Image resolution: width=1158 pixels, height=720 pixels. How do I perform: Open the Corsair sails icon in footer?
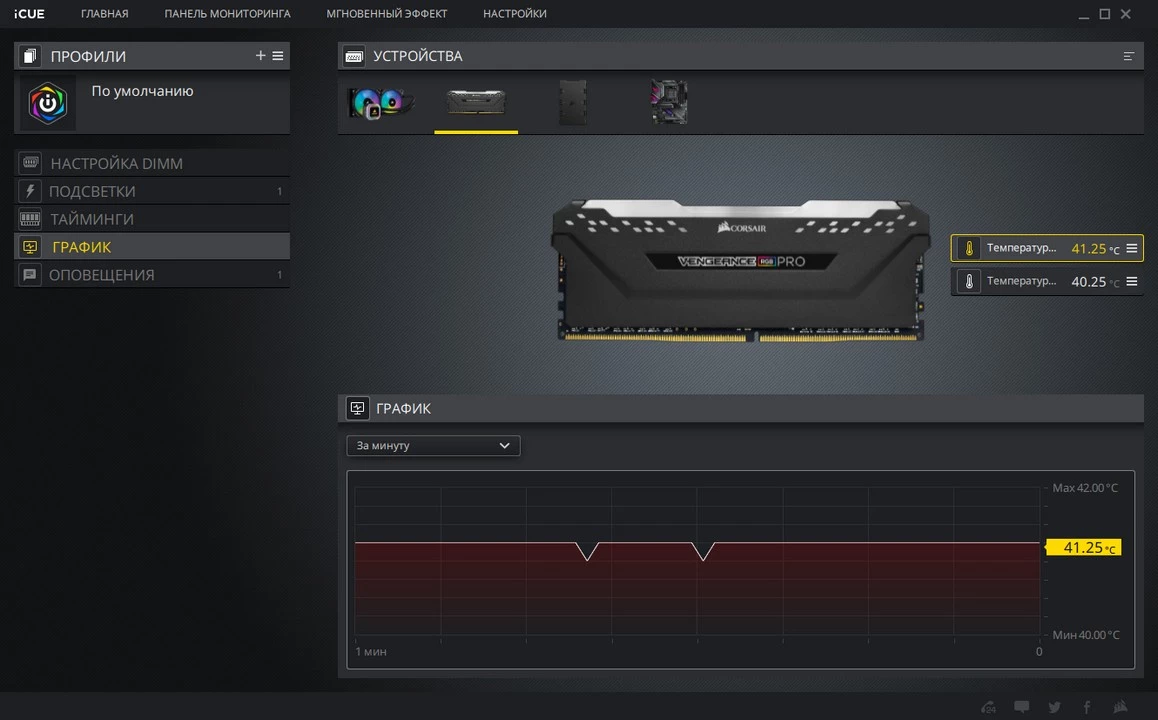[1120, 706]
